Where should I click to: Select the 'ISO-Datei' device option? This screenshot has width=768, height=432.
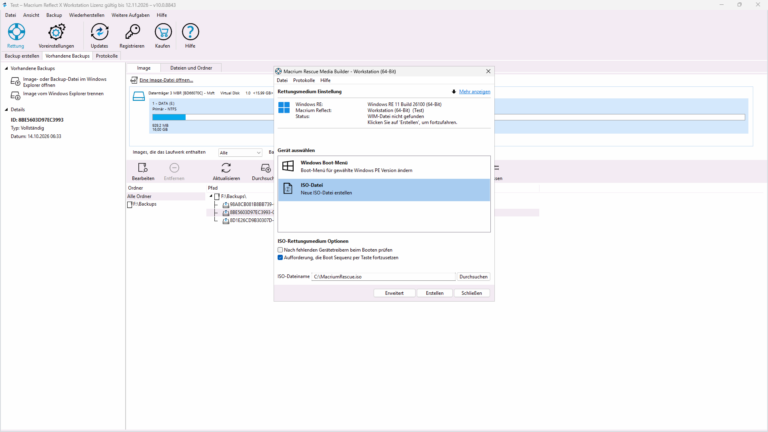pyautogui.click(x=384, y=190)
